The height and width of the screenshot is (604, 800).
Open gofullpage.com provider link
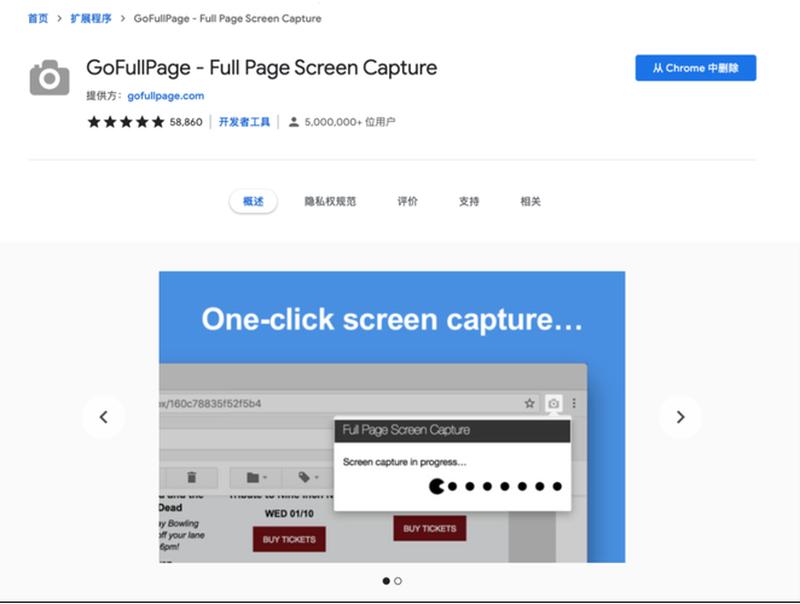point(165,96)
